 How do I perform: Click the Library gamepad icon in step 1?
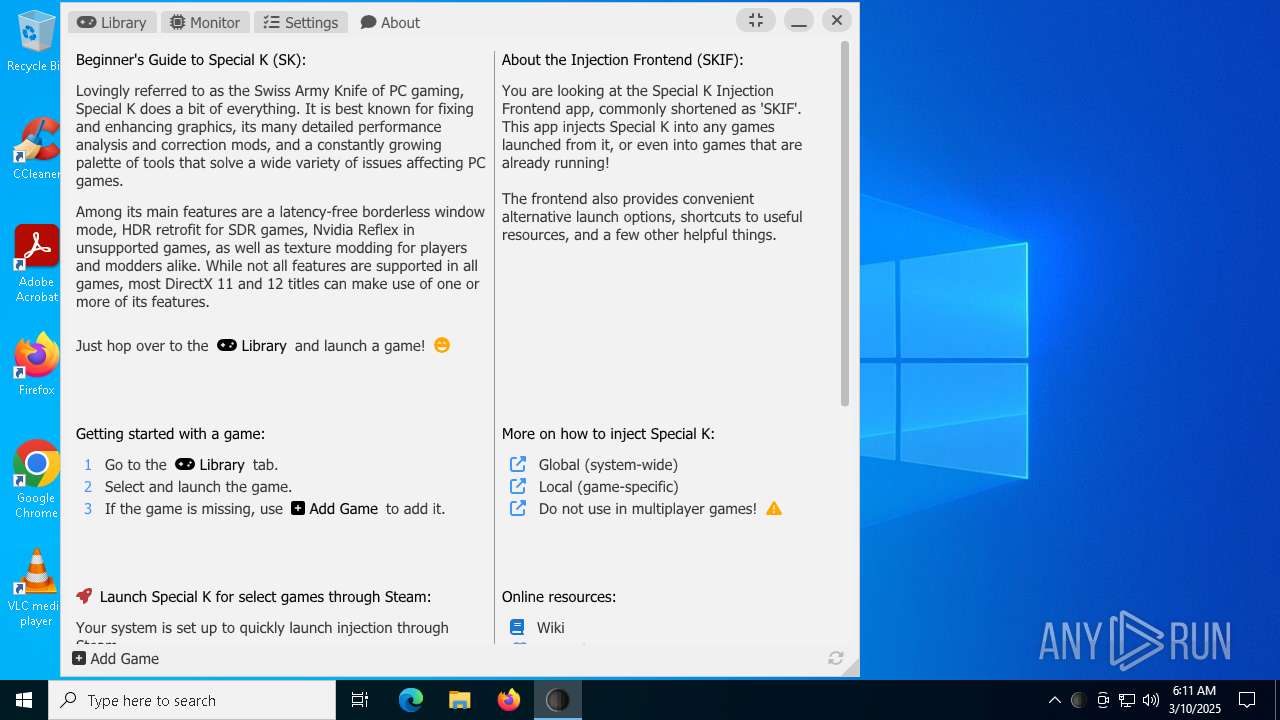(185, 464)
